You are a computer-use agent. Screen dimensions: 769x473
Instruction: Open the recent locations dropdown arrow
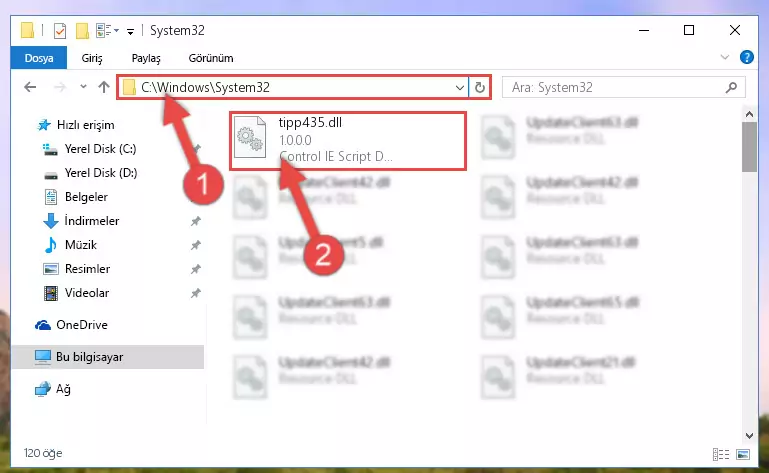pyautogui.click(x=83, y=87)
